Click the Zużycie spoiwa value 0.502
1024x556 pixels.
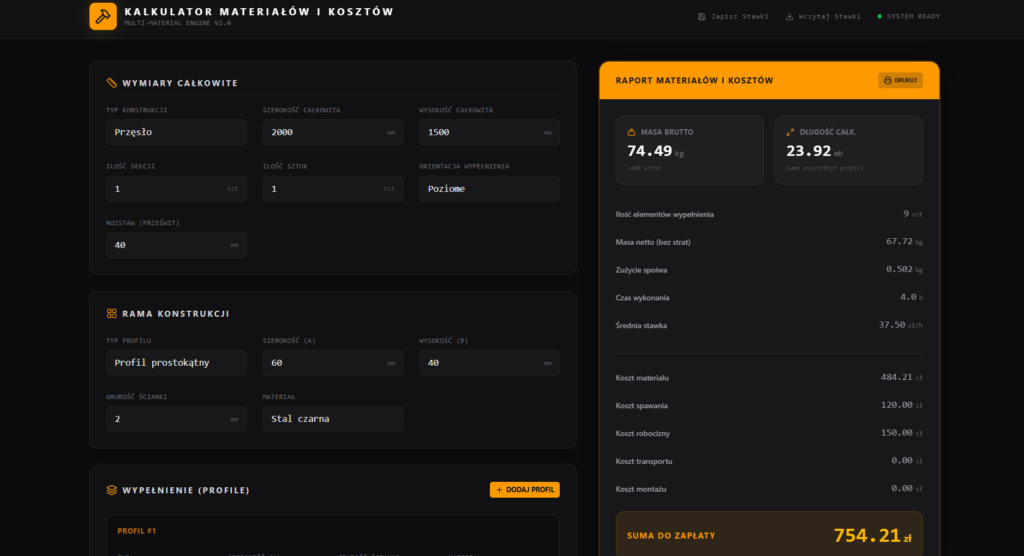[899, 269]
